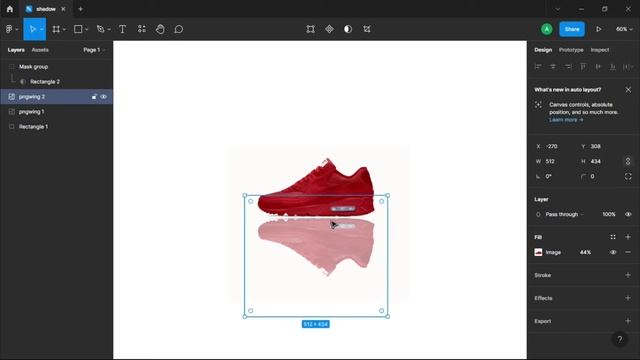Add a new file tab with plus
The height and width of the screenshot is (360, 640).
(80, 9)
